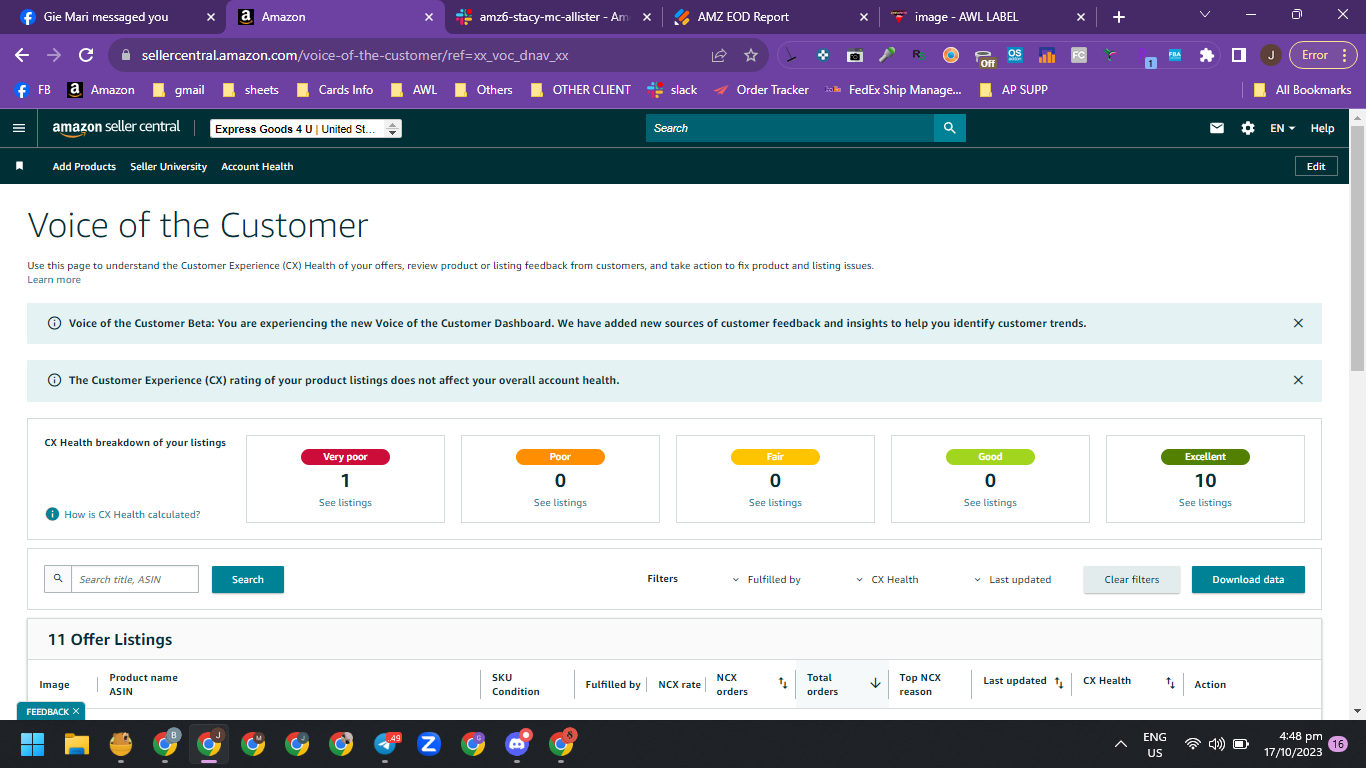Open the Chrome profile J avatar
1366x768 pixels.
[x=1270, y=55]
